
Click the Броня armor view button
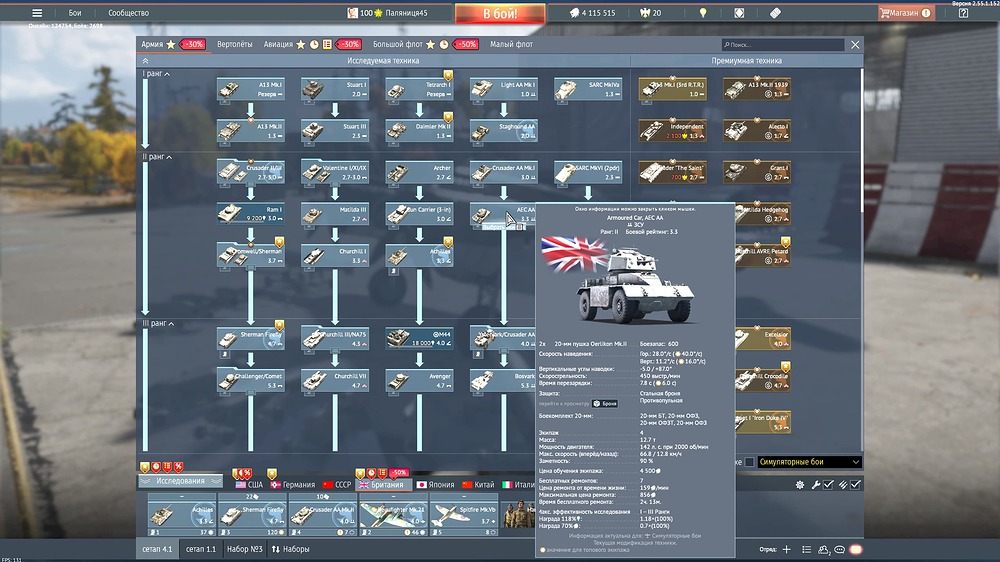click(x=605, y=403)
